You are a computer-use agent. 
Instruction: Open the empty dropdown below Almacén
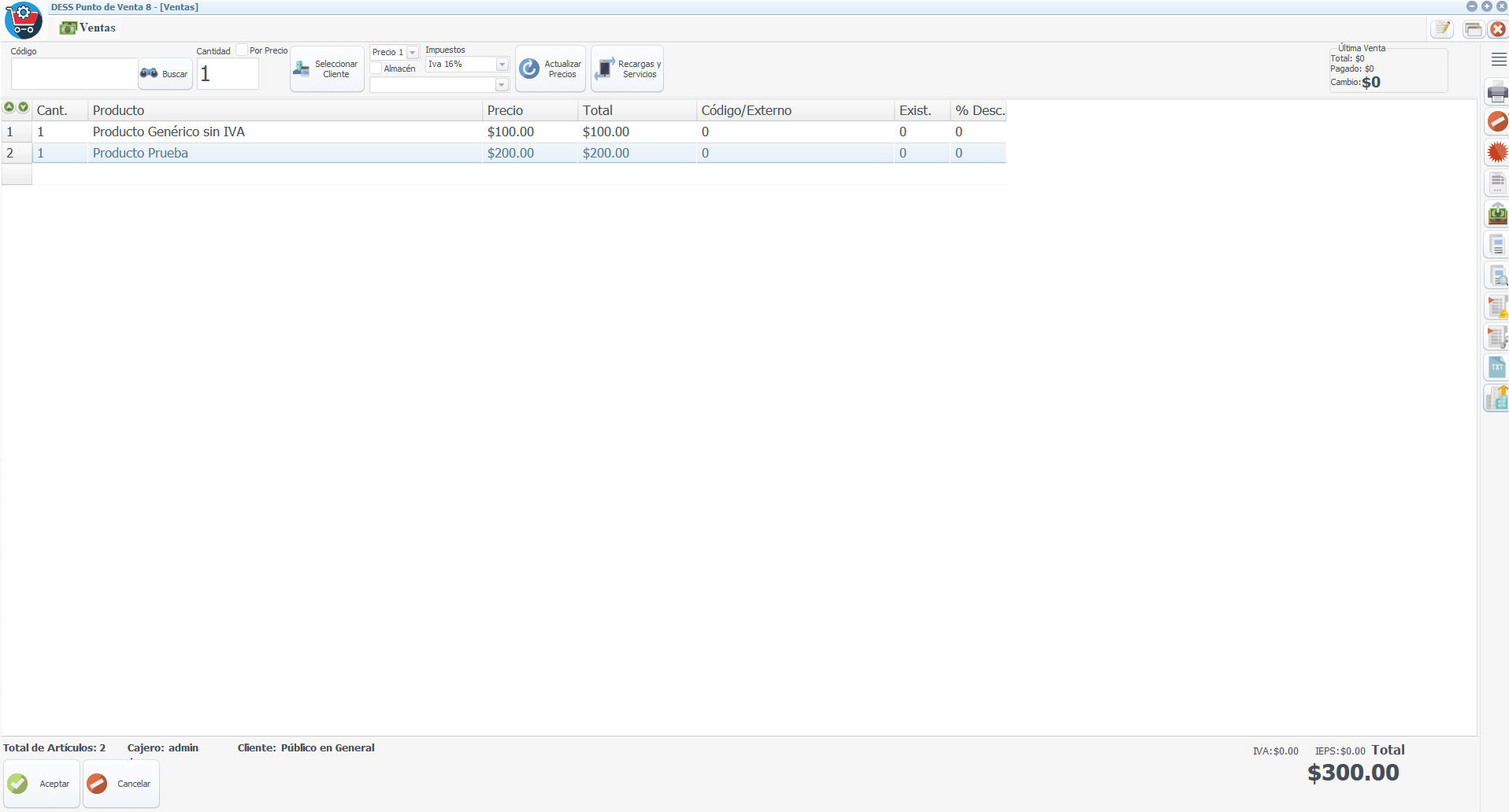501,84
